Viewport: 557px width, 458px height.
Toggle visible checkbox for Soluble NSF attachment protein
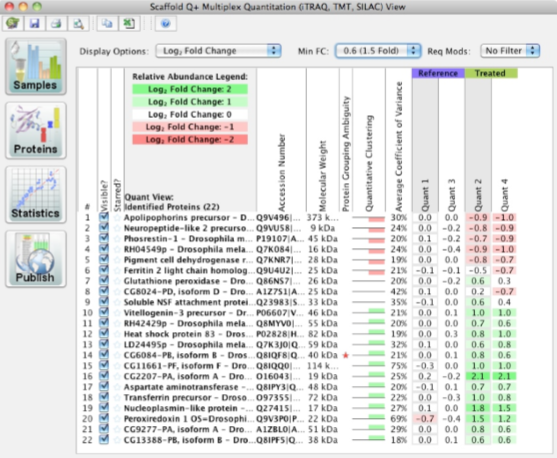[x=104, y=301]
